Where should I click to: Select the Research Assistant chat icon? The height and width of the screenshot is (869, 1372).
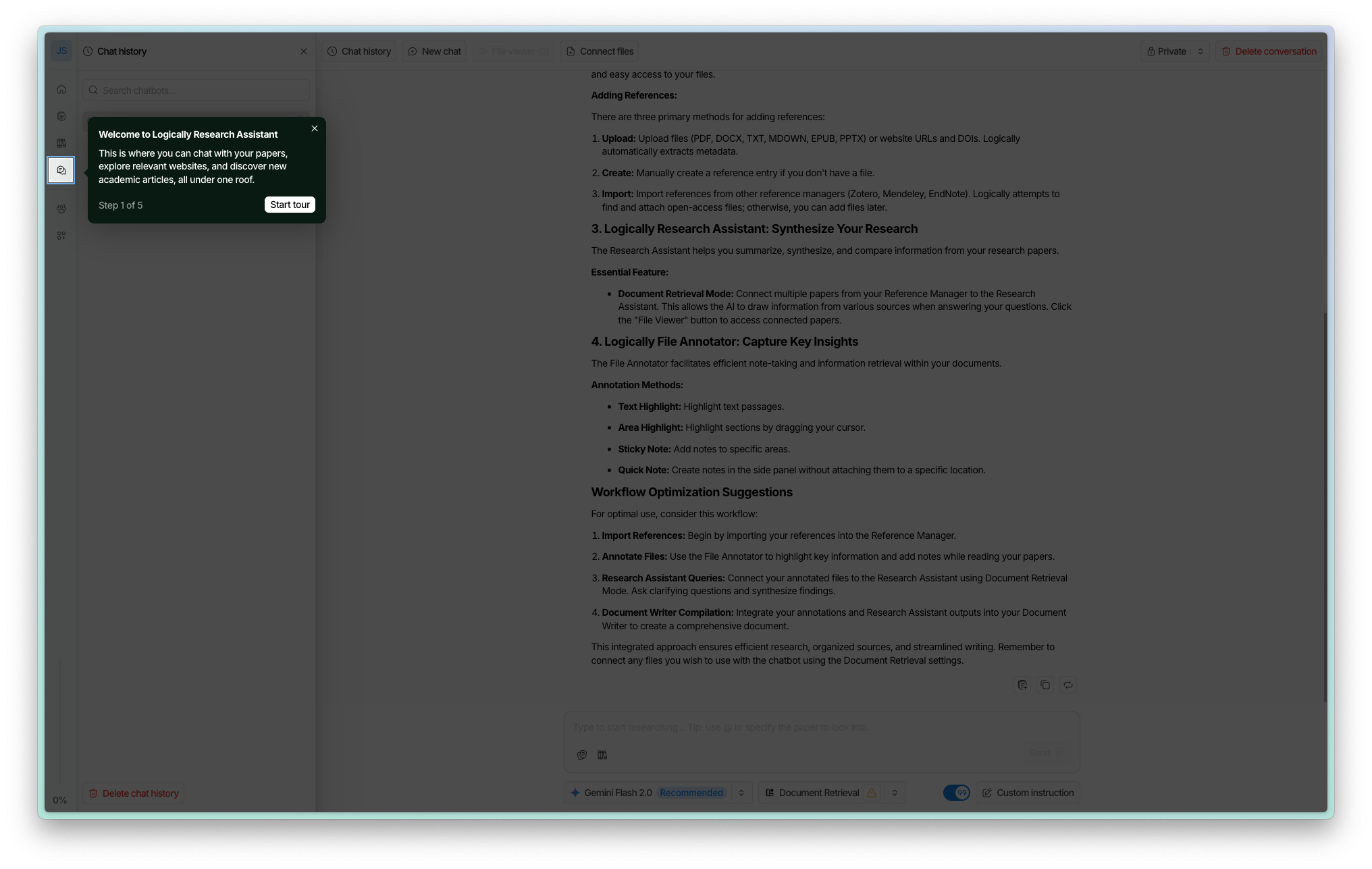(61, 170)
